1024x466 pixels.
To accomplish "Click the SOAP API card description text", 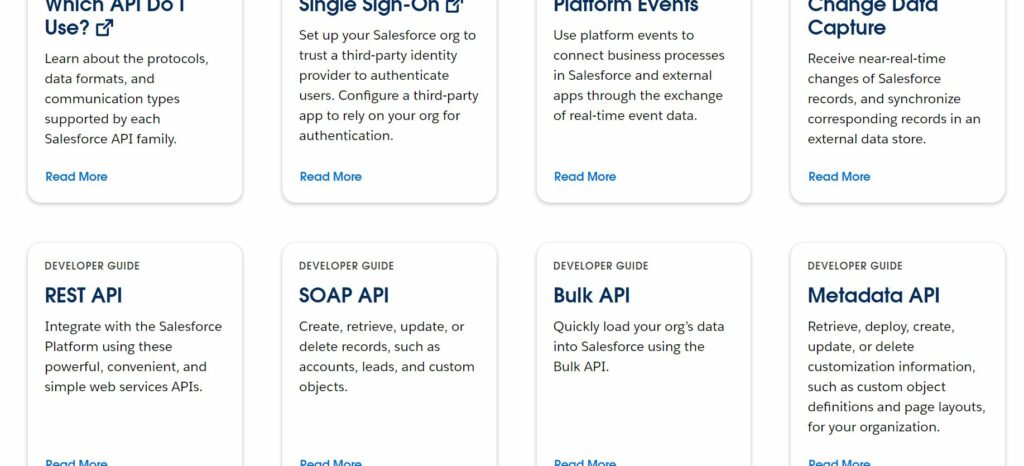I will tap(387, 356).
